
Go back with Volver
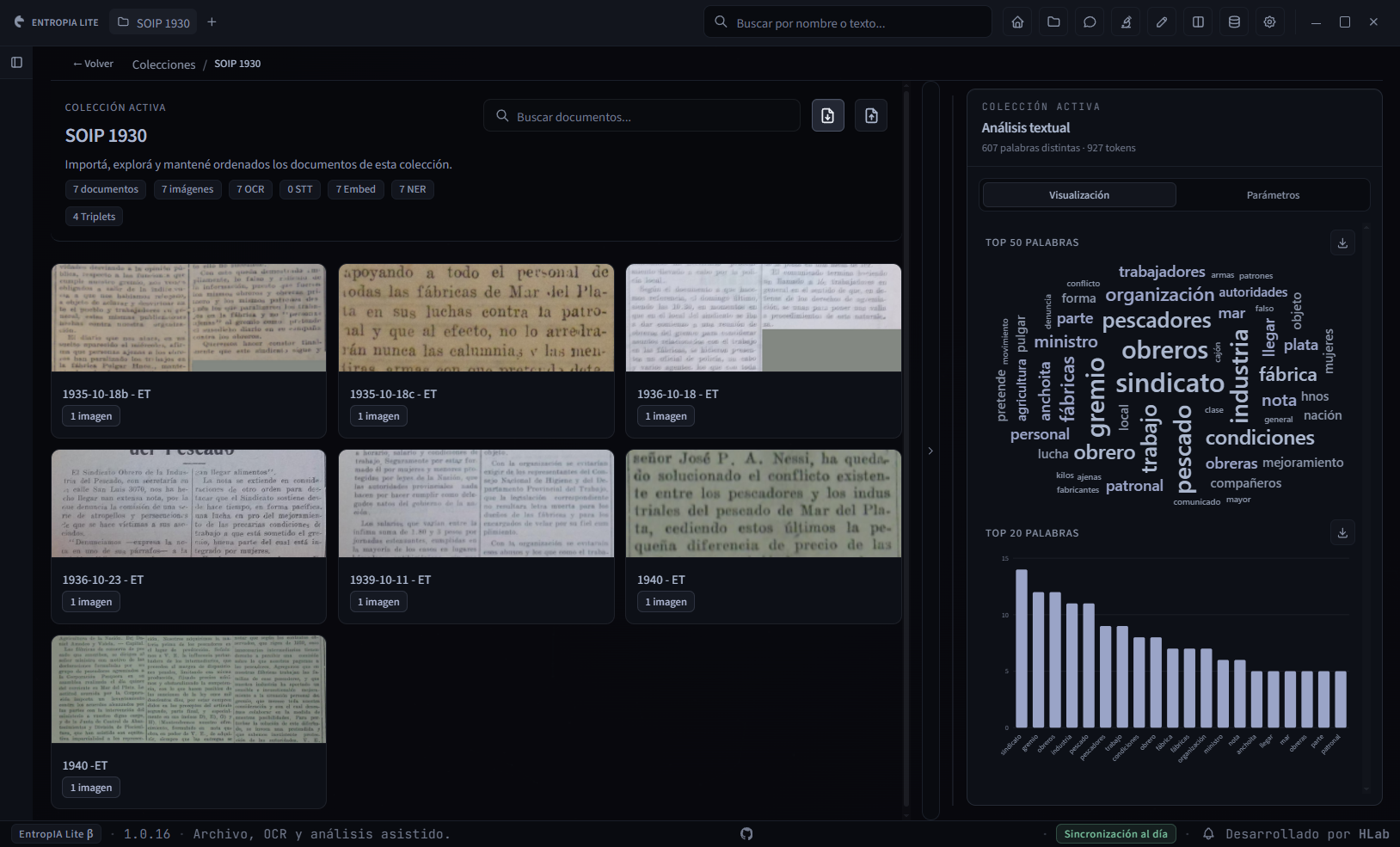coord(93,64)
